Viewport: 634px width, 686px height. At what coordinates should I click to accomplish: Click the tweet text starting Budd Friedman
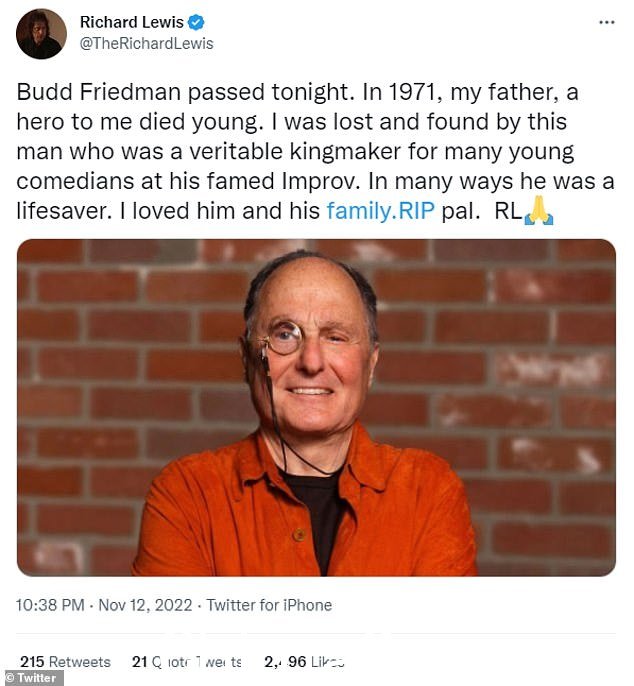click(315, 151)
